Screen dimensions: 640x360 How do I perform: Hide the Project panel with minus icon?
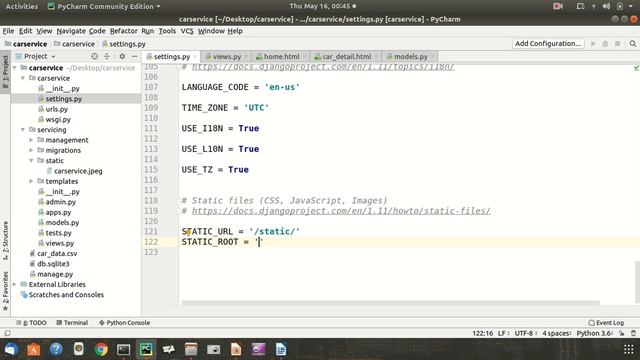[x=134, y=56]
